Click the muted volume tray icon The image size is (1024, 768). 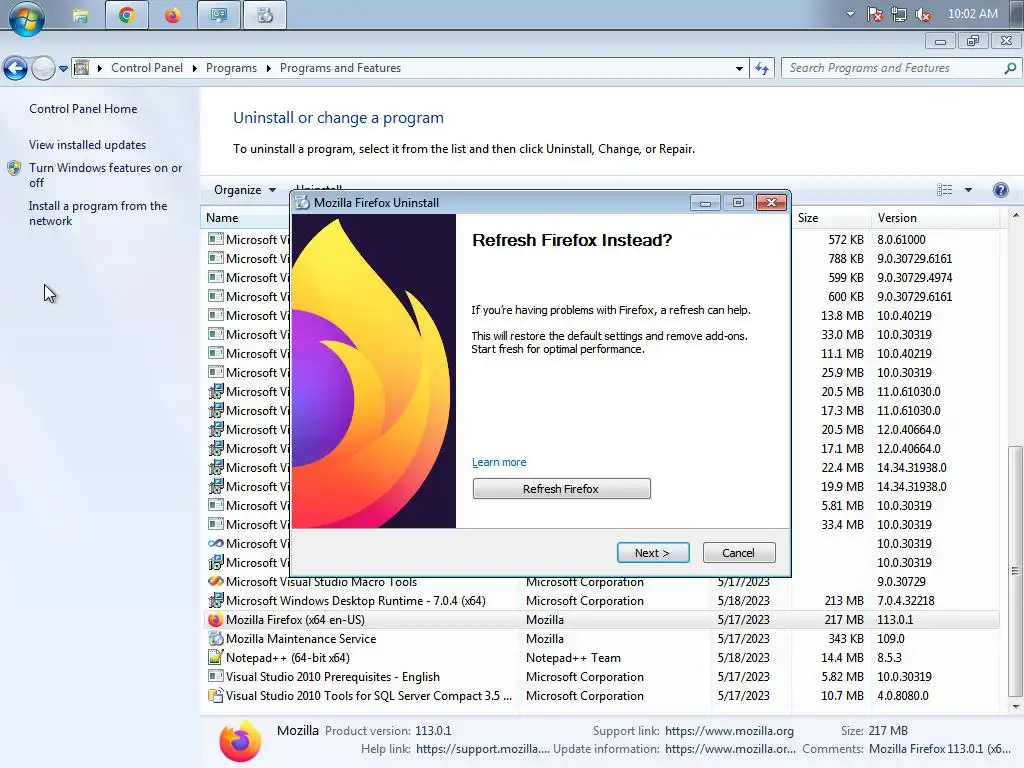pyautogui.click(x=923, y=14)
